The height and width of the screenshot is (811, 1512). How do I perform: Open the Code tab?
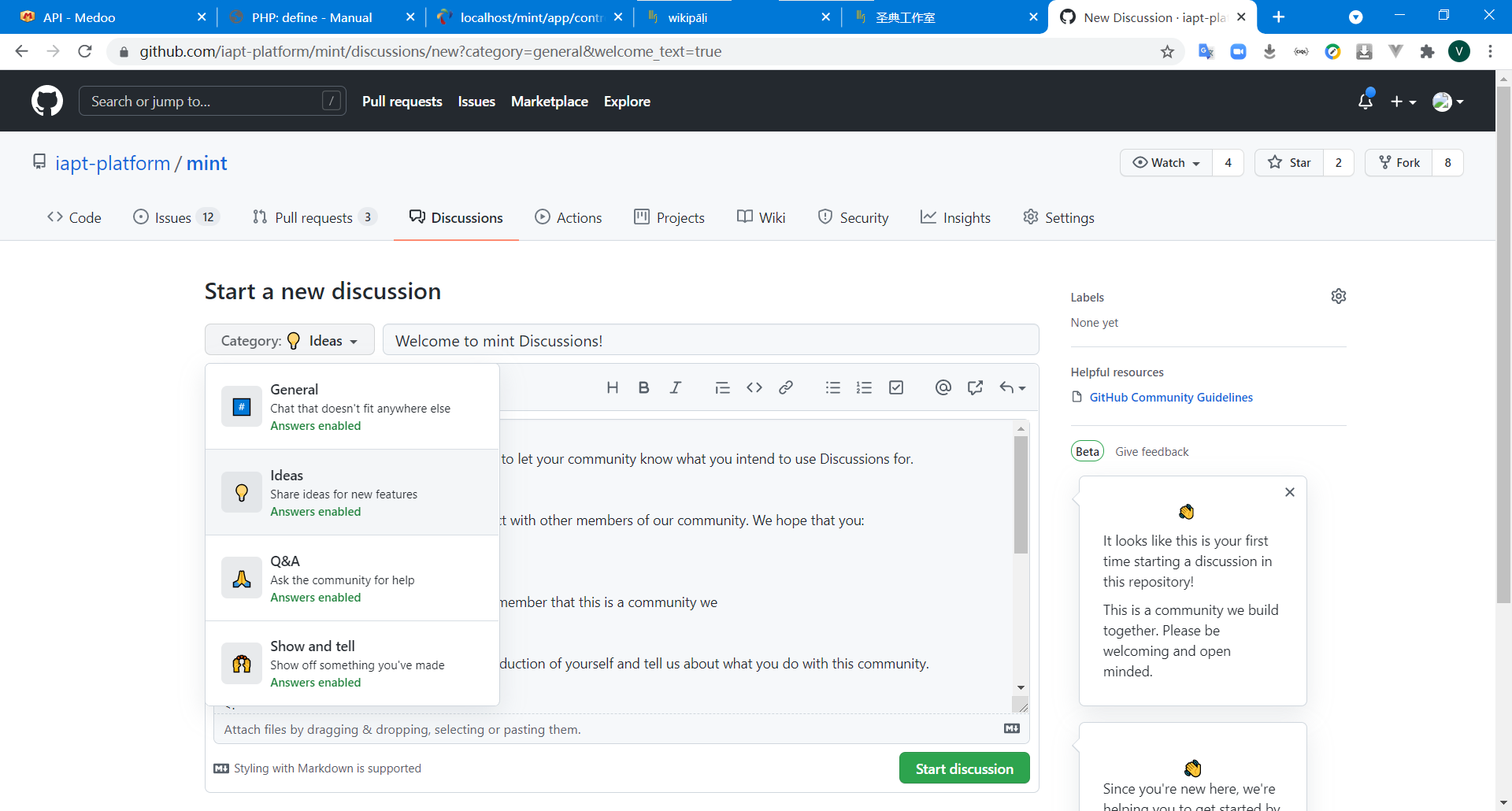[74, 217]
